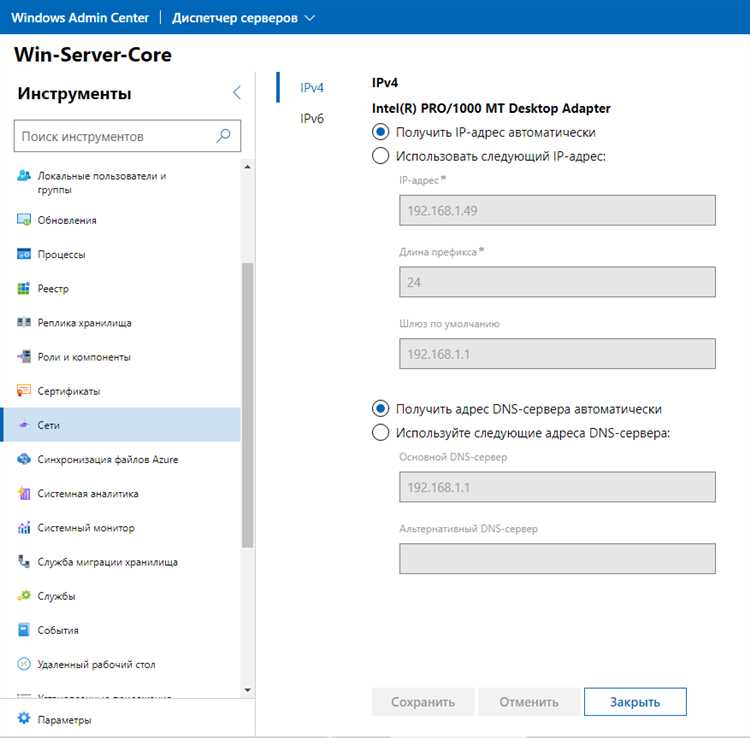The height and width of the screenshot is (738, 750).
Task: Click the tools list scroll down arrow
Action: coord(247,690)
